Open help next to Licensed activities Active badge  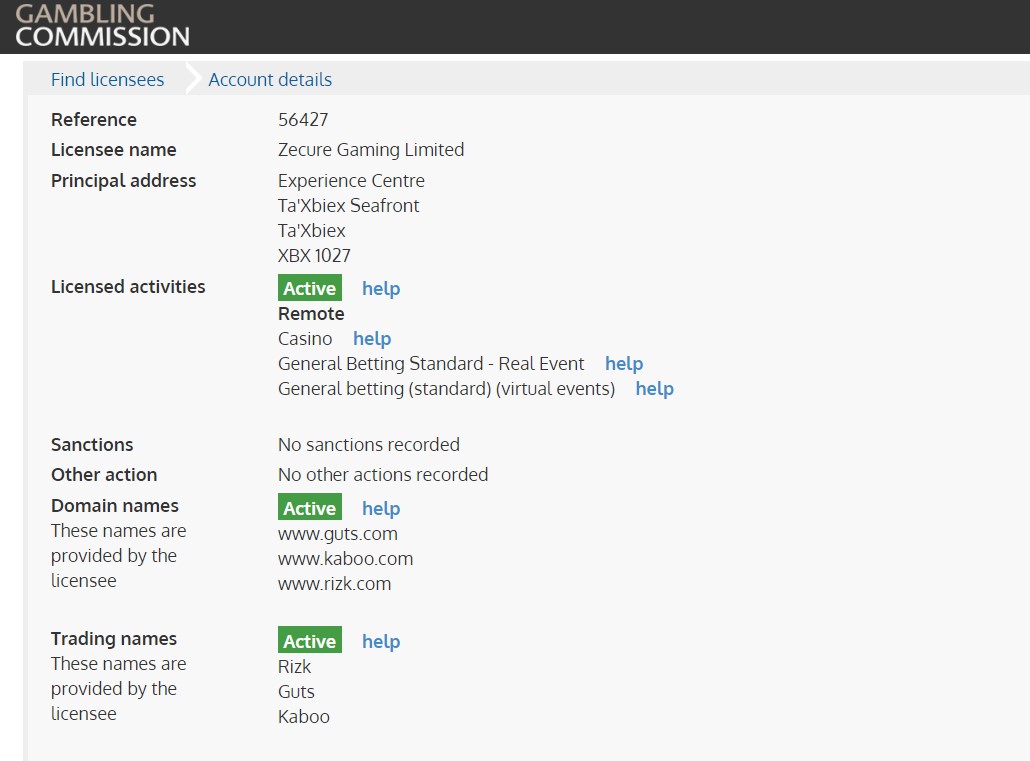381,288
